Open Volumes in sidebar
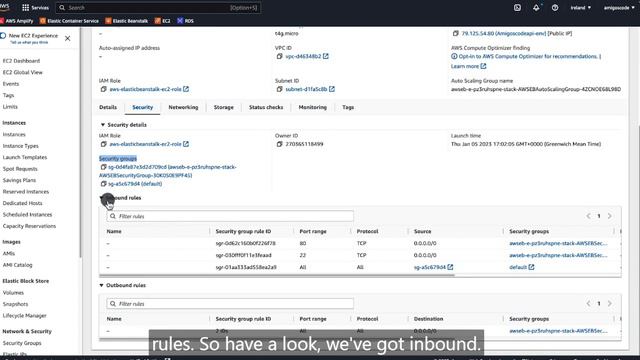Viewport: 640px width, 360px height. [x=13, y=293]
